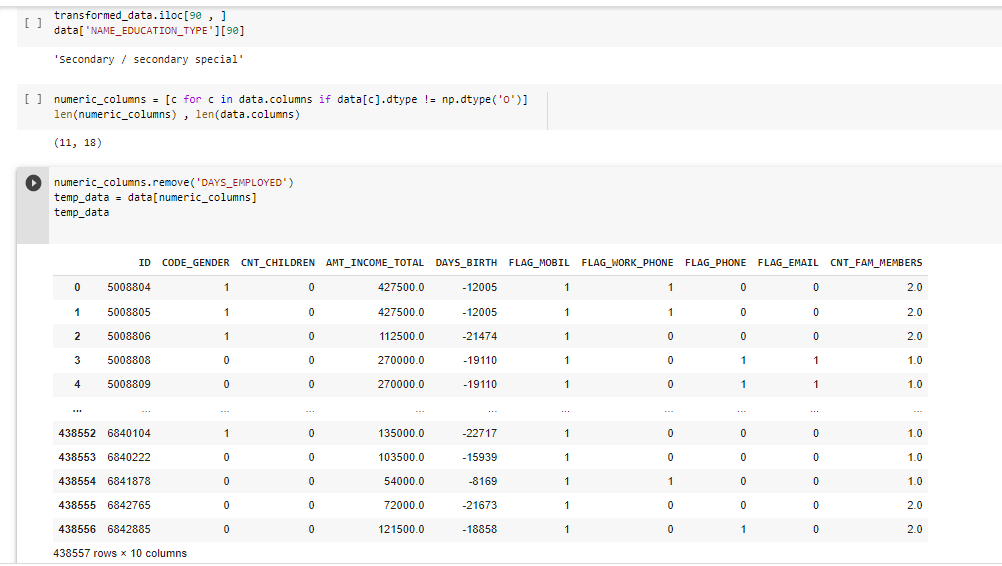Click row index 438553
The height and width of the screenshot is (566, 1002).
[x=77, y=457]
